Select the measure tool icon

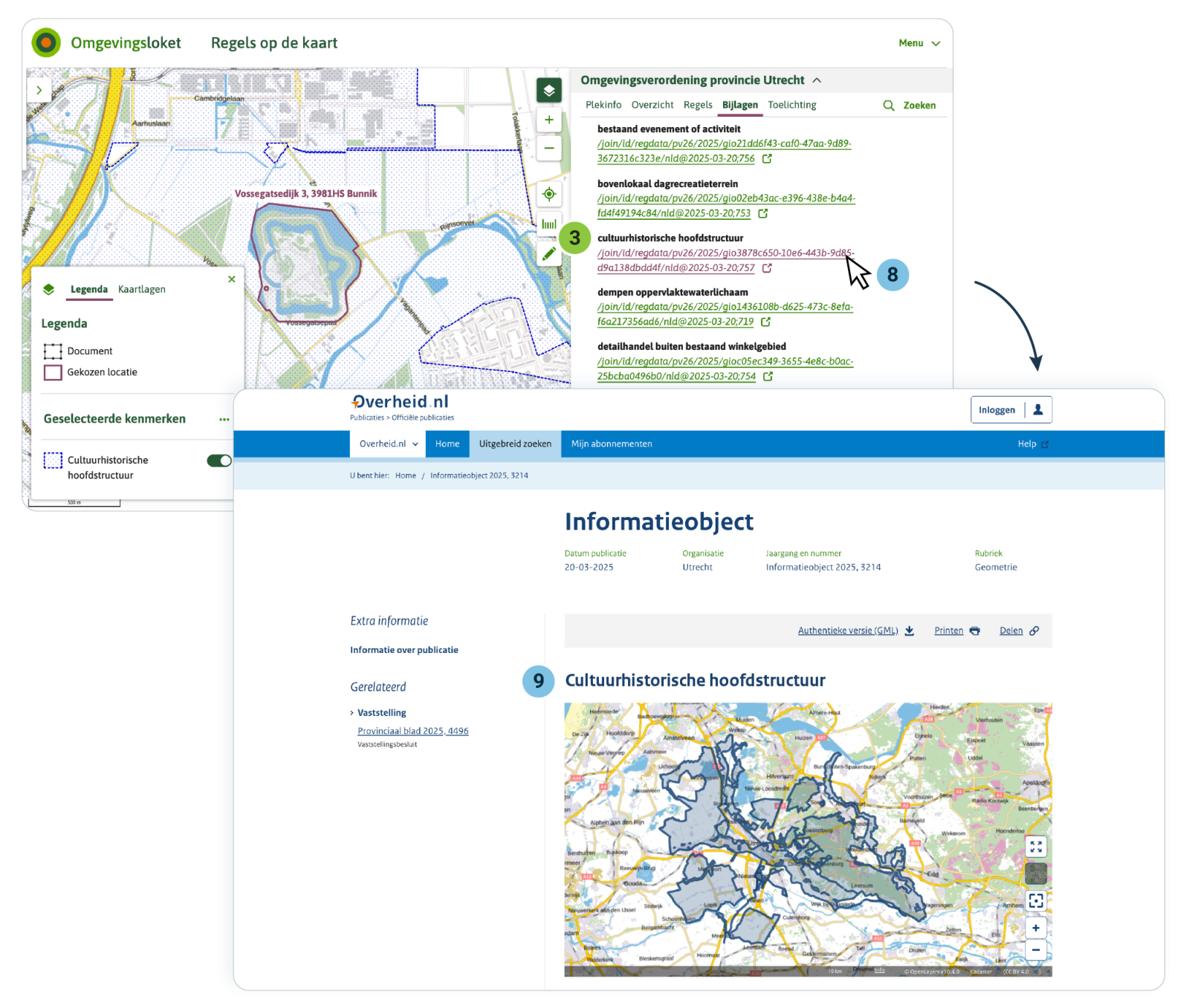point(548,223)
